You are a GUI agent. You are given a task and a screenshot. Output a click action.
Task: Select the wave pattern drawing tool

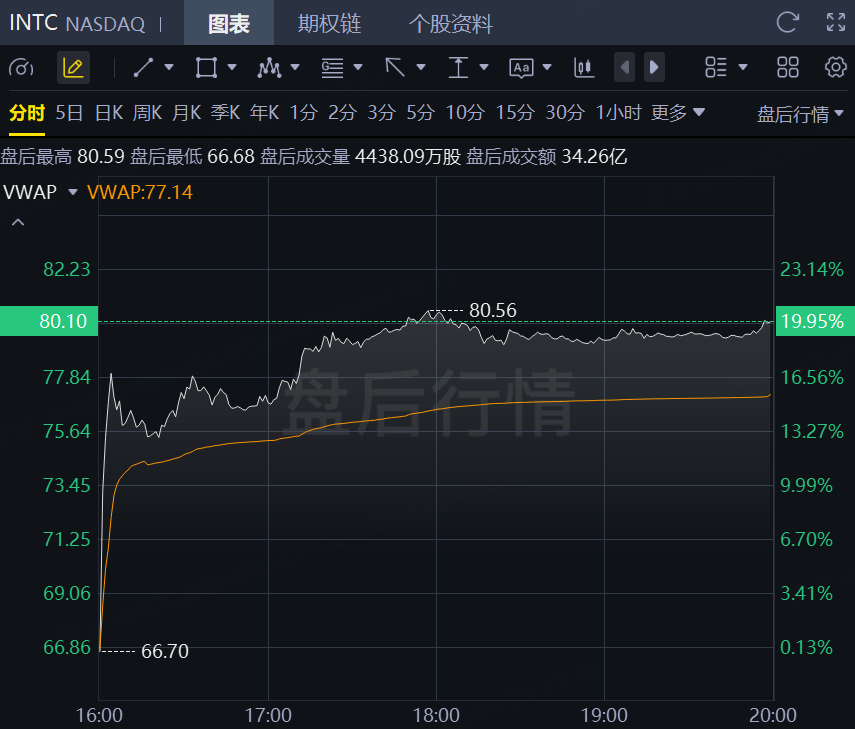[269, 68]
